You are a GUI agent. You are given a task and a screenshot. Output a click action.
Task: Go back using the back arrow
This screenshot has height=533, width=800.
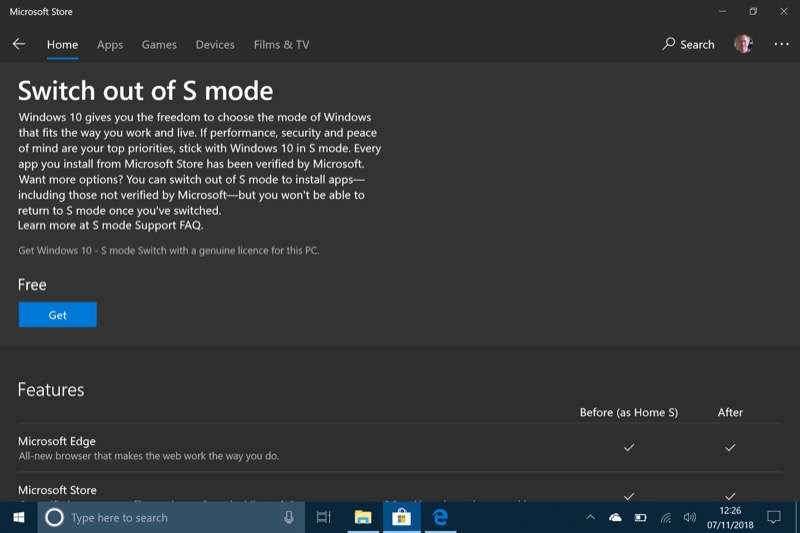(x=19, y=44)
